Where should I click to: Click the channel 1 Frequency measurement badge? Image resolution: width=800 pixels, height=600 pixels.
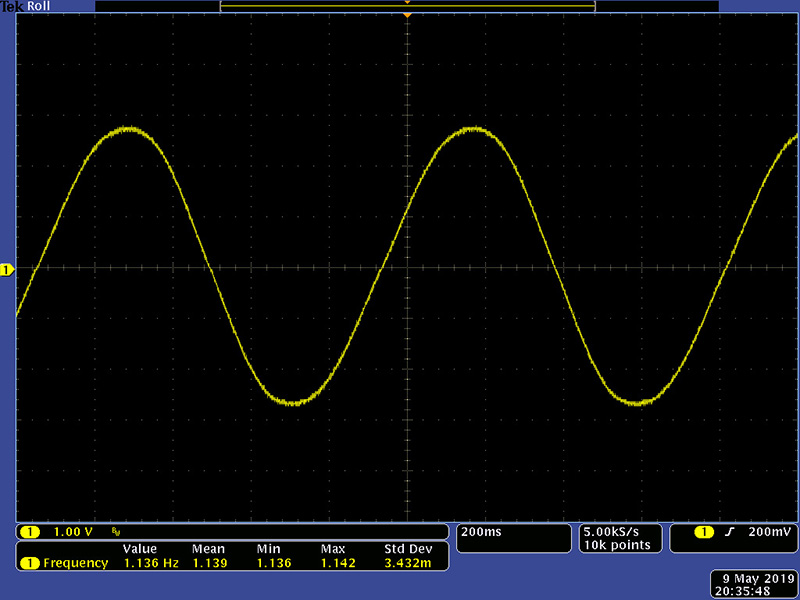pos(30,563)
